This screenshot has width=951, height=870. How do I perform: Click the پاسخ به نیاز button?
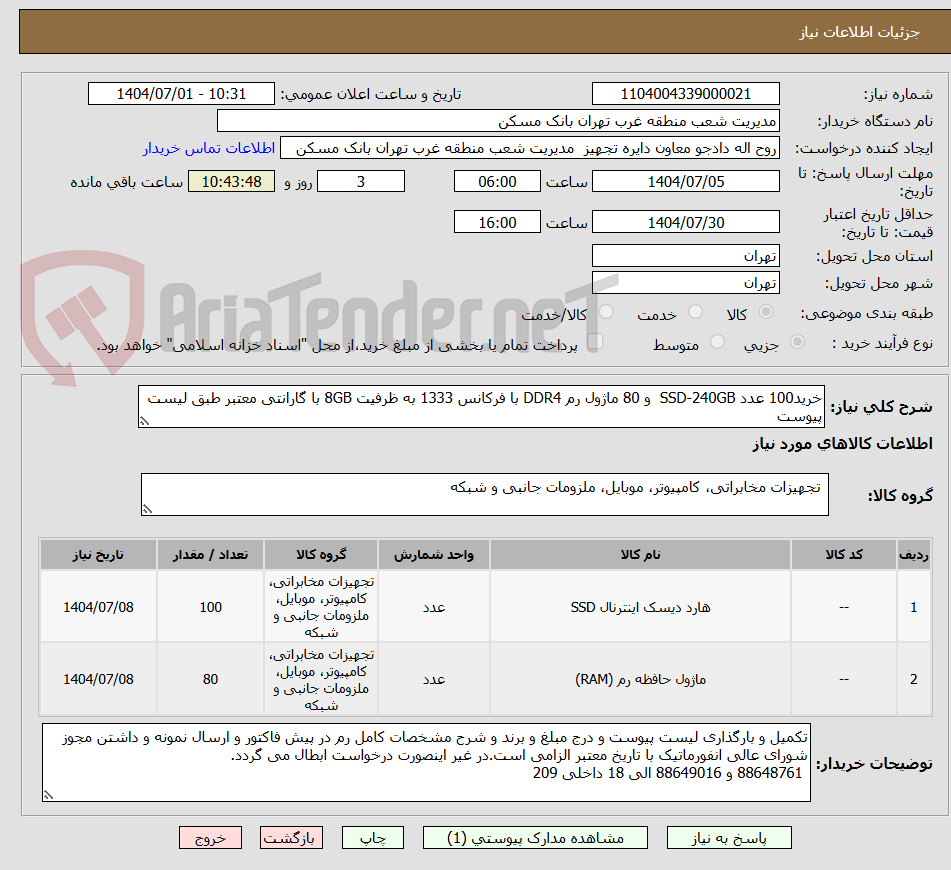coord(728,837)
